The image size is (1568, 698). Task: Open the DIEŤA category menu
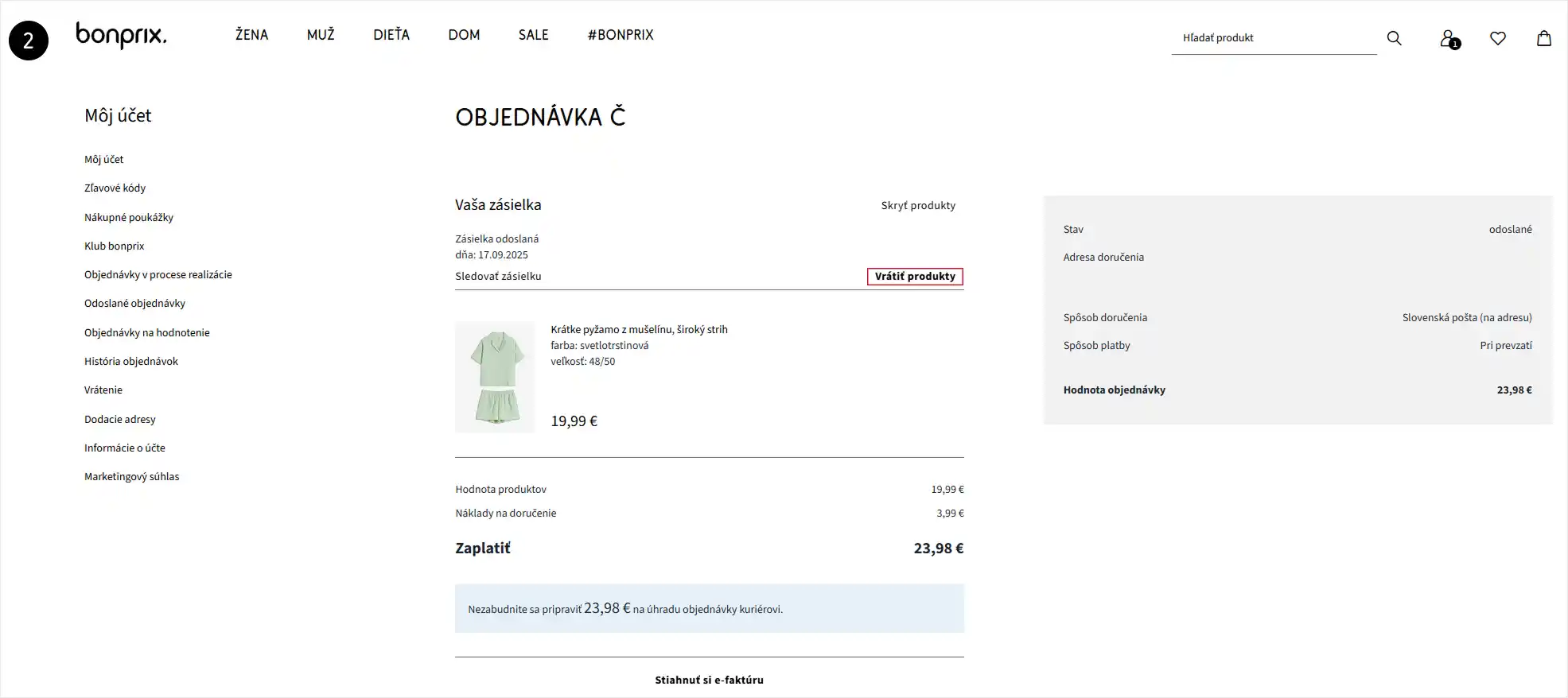point(391,35)
